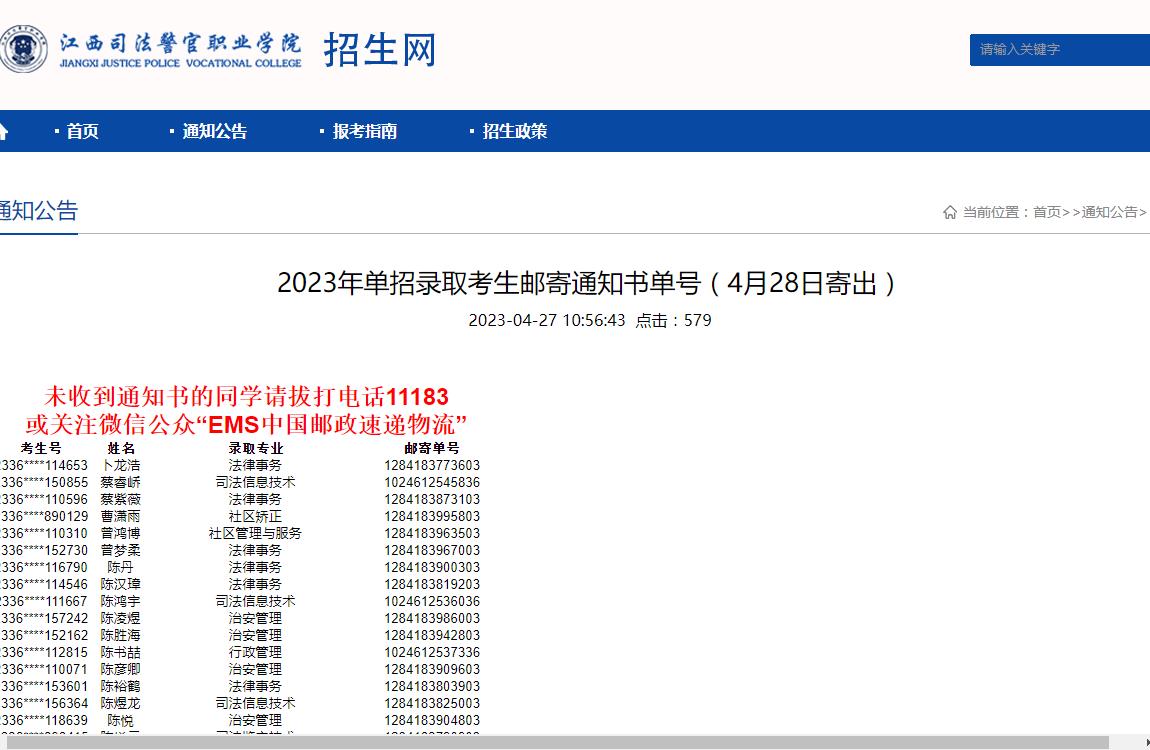
Task: Click the 通知公告 section heading tab
Action: (x=39, y=211)
